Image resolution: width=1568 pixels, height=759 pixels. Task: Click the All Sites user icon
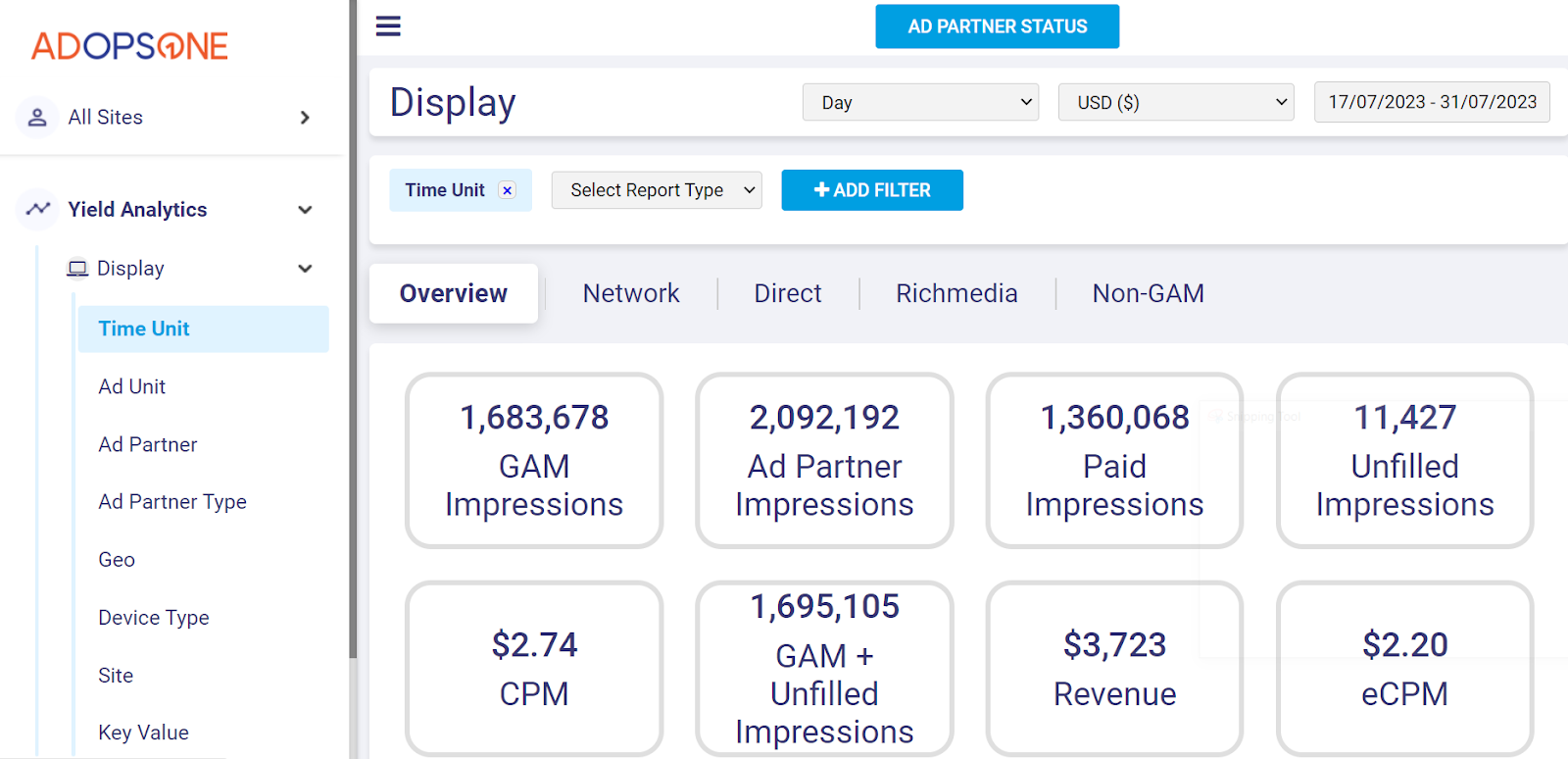coord(37,118)
